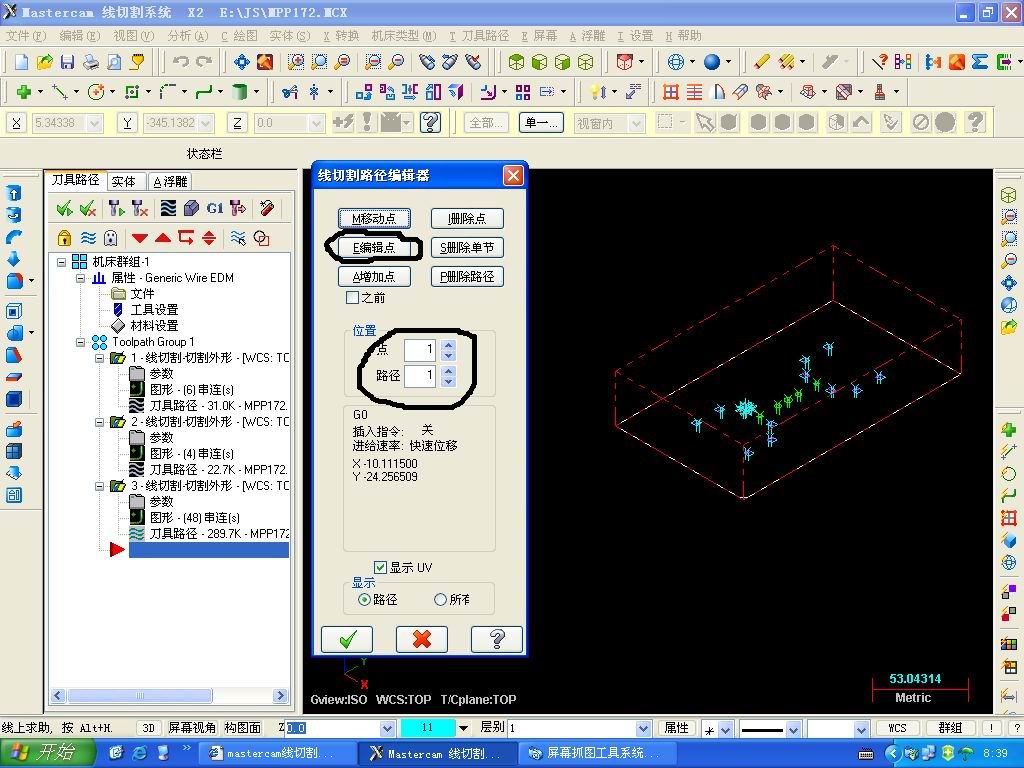The image size is (1024, 768).
Task: Click the green check OK button in dialog
Action: point(347,639)
